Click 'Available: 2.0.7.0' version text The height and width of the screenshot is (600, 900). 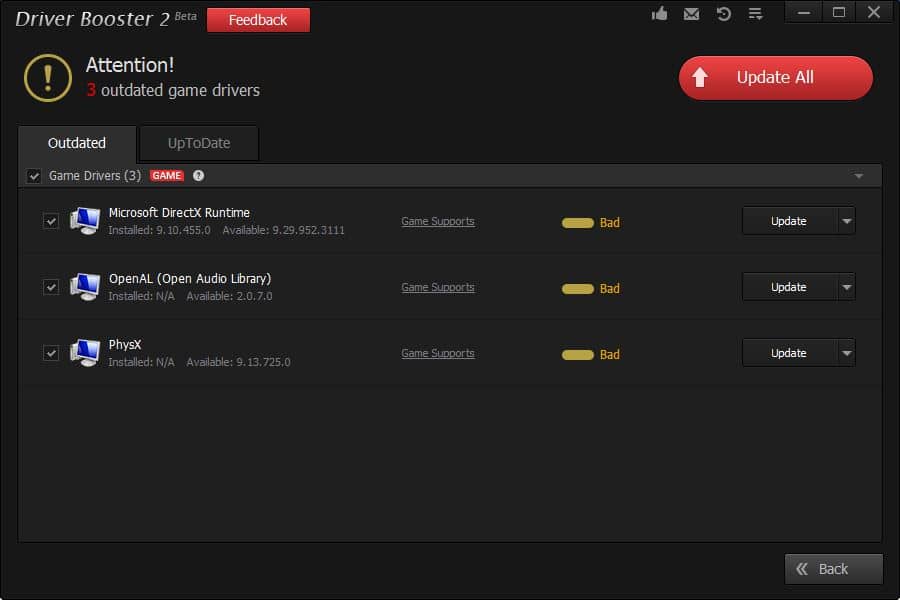(230, 296)
